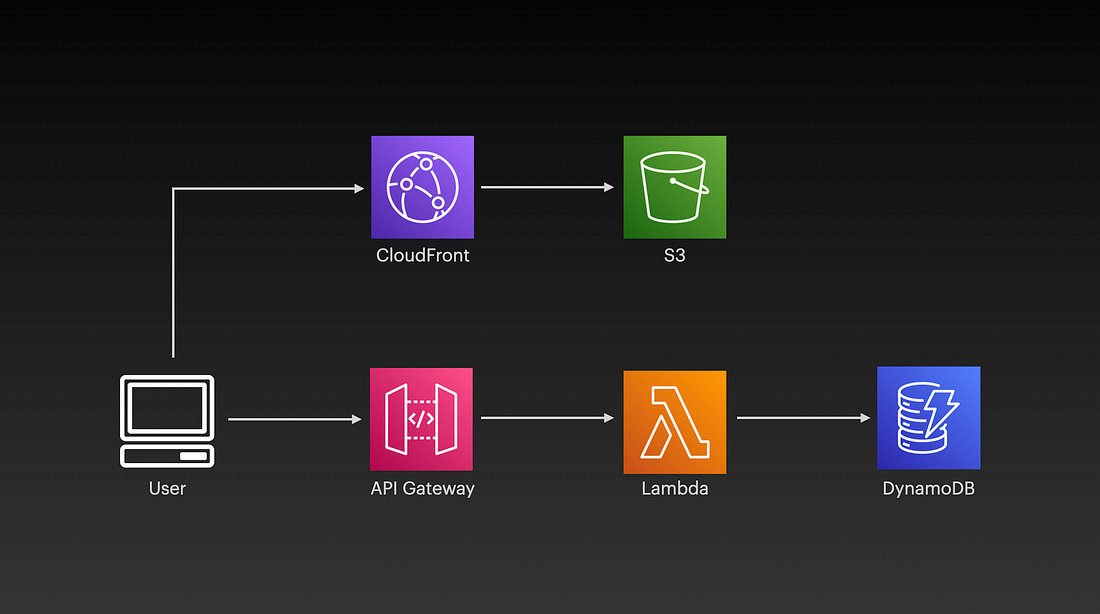
Task: Click the DynamoDB database icon
Action: pos(929,420)
